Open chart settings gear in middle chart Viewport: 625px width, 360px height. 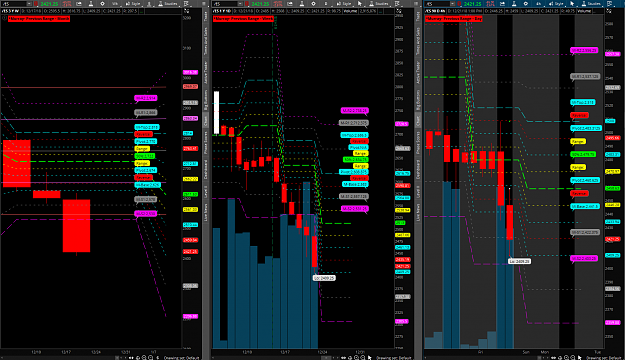(314, 4)
